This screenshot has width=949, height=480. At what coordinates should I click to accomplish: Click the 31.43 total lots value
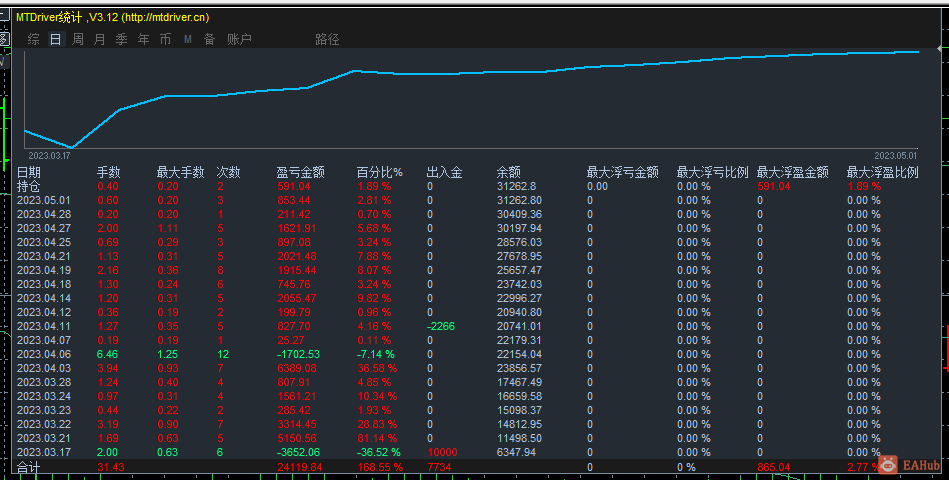pyautogui.click(x=111, y=467)
